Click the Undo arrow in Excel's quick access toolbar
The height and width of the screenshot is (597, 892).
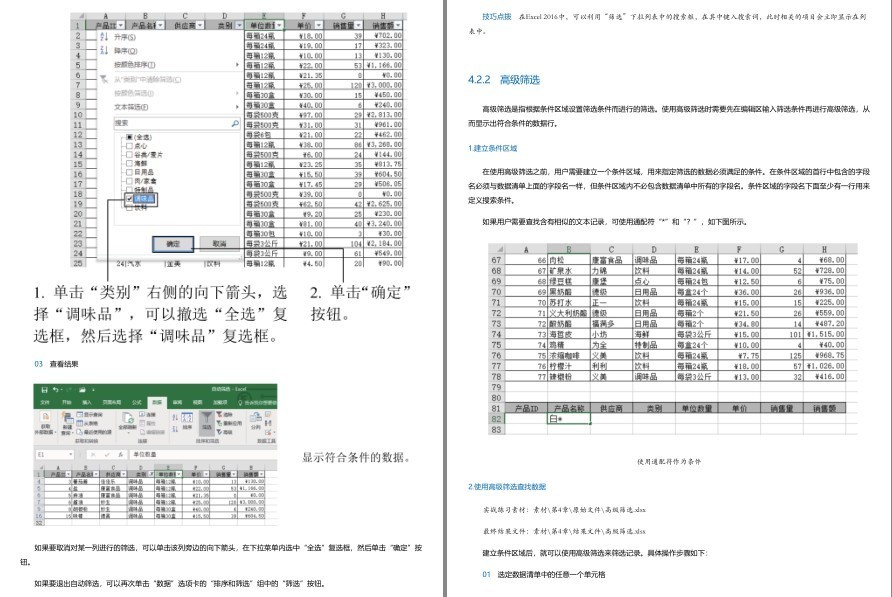(55, 390)
